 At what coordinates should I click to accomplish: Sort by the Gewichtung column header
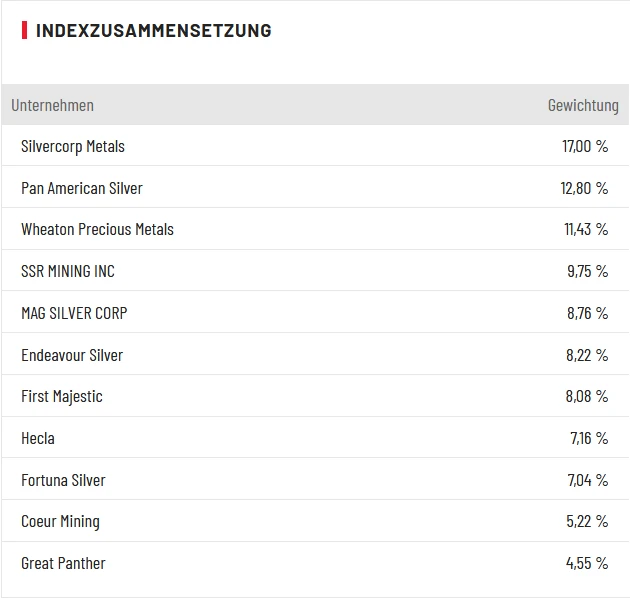coord(583,105)
